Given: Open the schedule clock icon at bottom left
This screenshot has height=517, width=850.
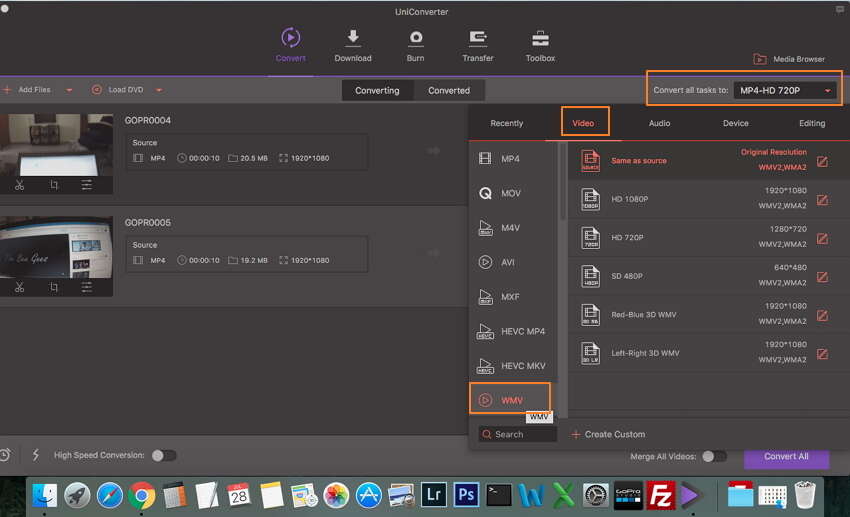Looking at the screenshot, I should coord(5,455).
